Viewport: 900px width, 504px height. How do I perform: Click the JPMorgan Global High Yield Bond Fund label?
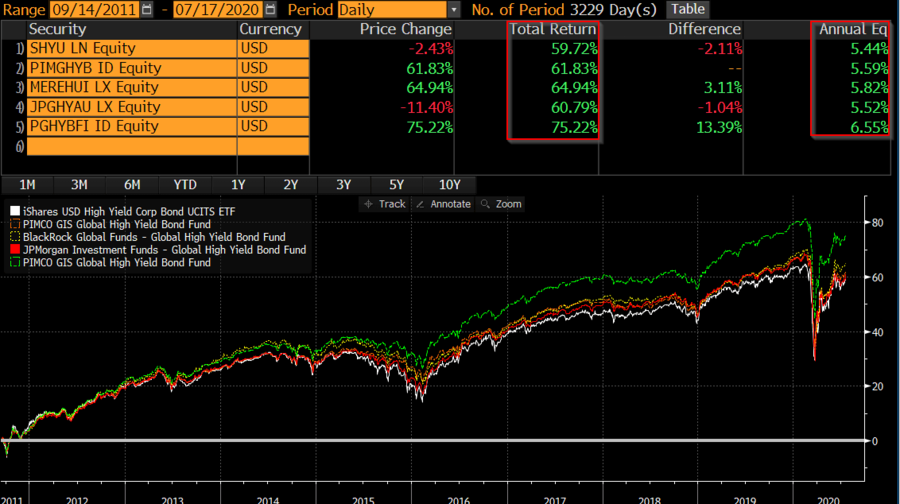(165, 250)
